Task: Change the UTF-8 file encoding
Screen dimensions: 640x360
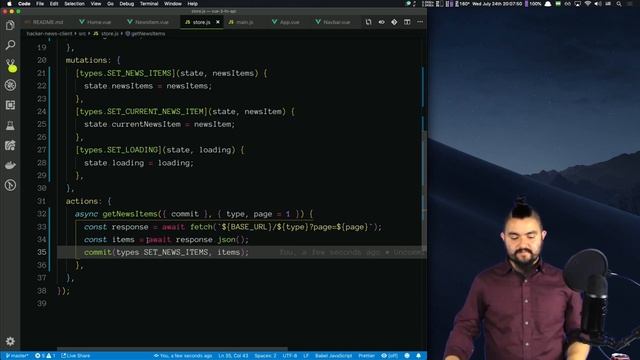Action: pyautogui.click(x=290, y=356)
